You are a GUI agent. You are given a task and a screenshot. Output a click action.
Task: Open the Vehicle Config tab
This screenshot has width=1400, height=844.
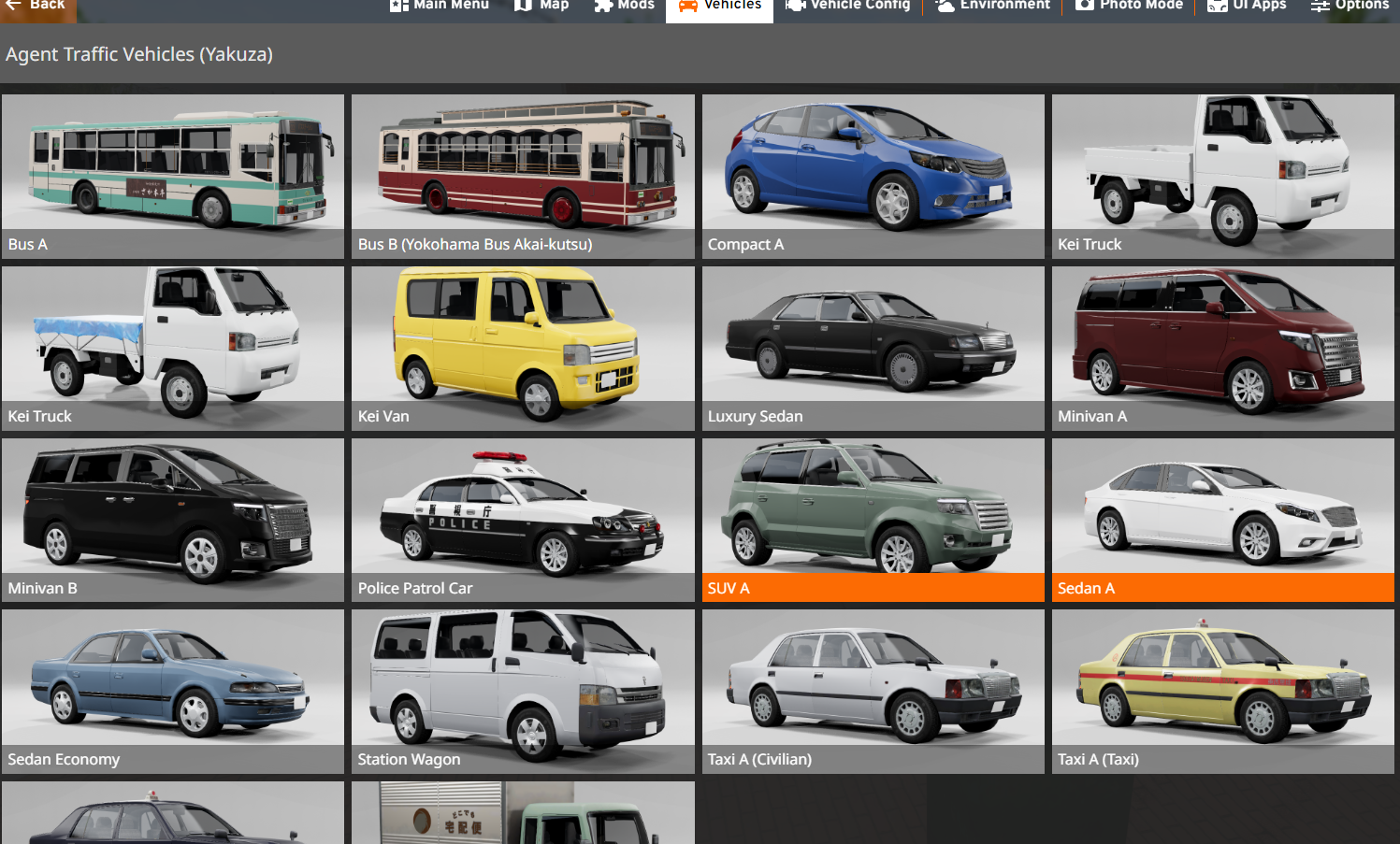pyautogui.click(x=848, y=7)
